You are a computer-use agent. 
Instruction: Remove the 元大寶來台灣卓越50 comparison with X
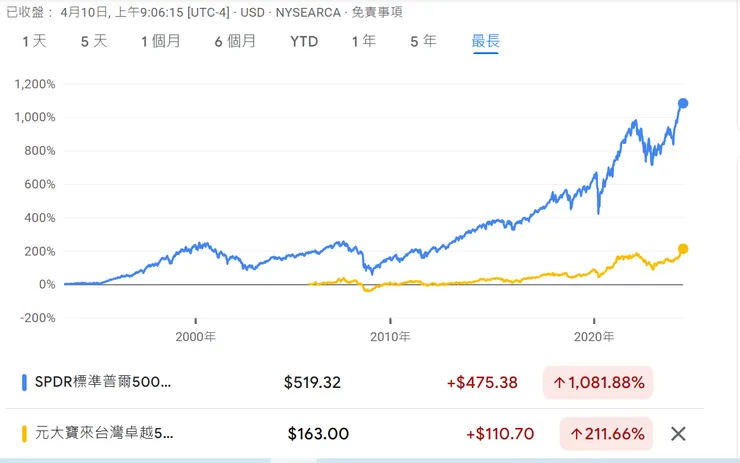[678, 433]
